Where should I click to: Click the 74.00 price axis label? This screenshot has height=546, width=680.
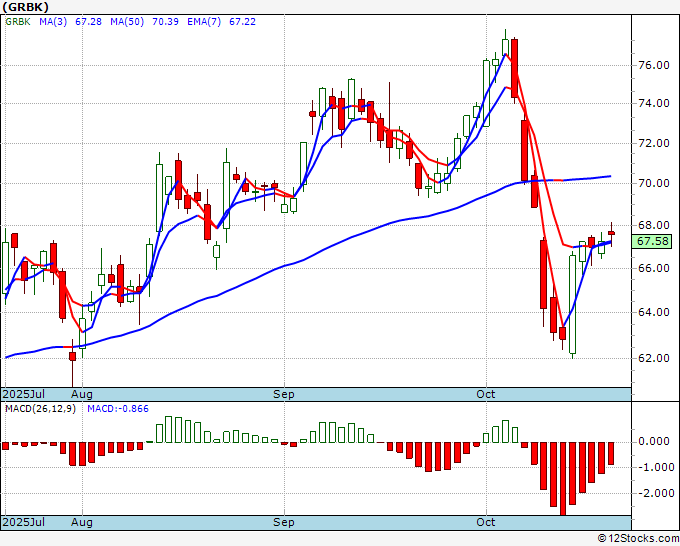654,103
